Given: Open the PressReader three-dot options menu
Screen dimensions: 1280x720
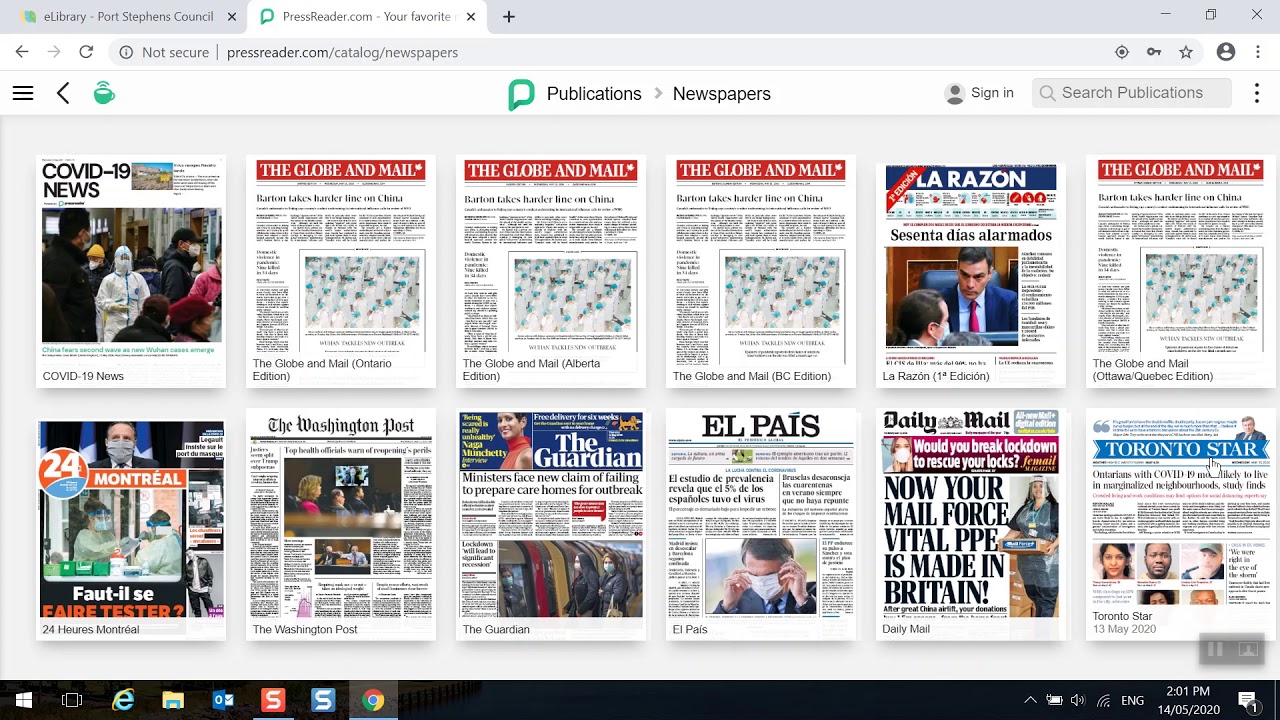Looking at the screenshot, I should [x=1257, y=93].
